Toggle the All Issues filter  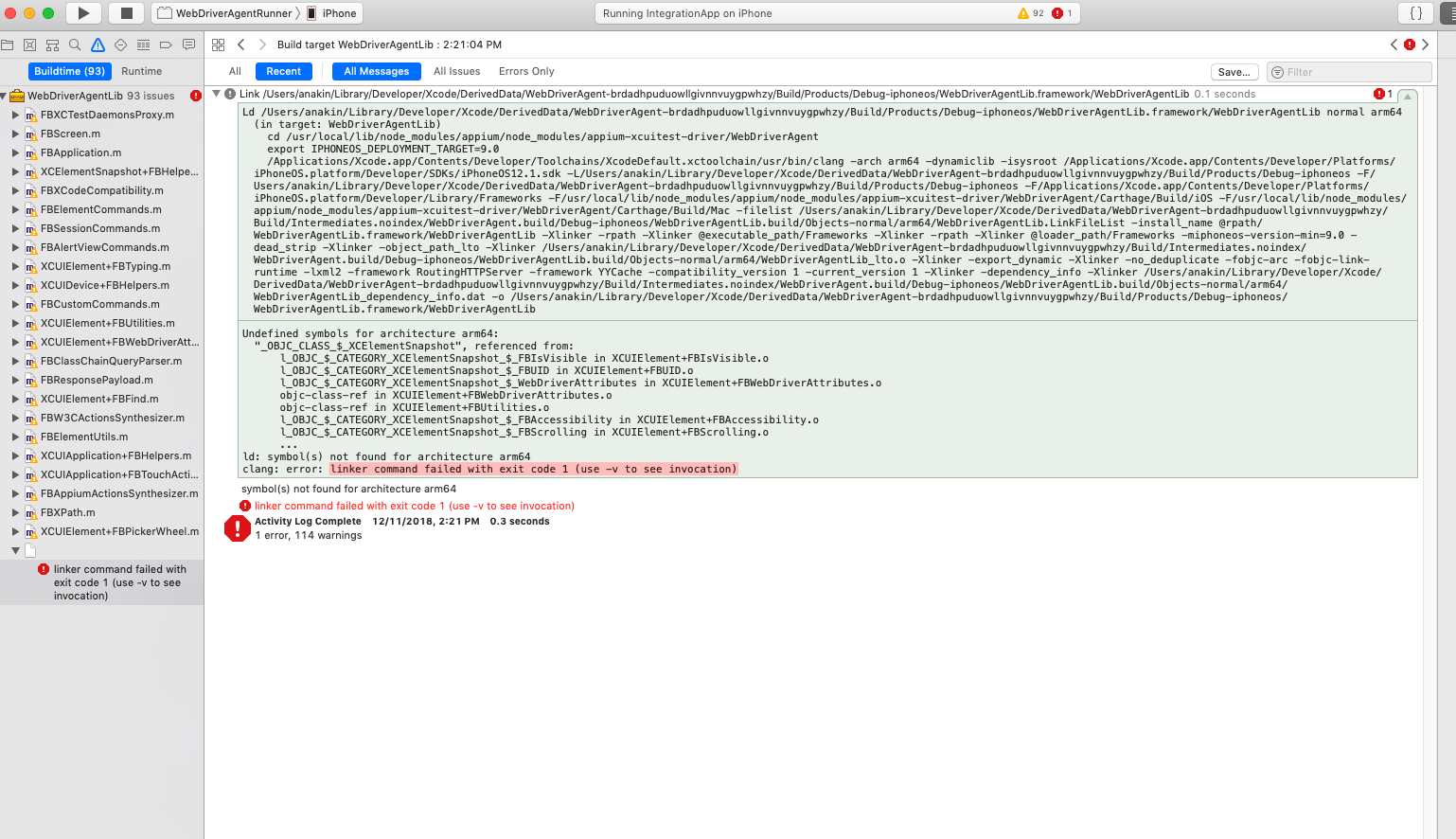tap(457, 71)
